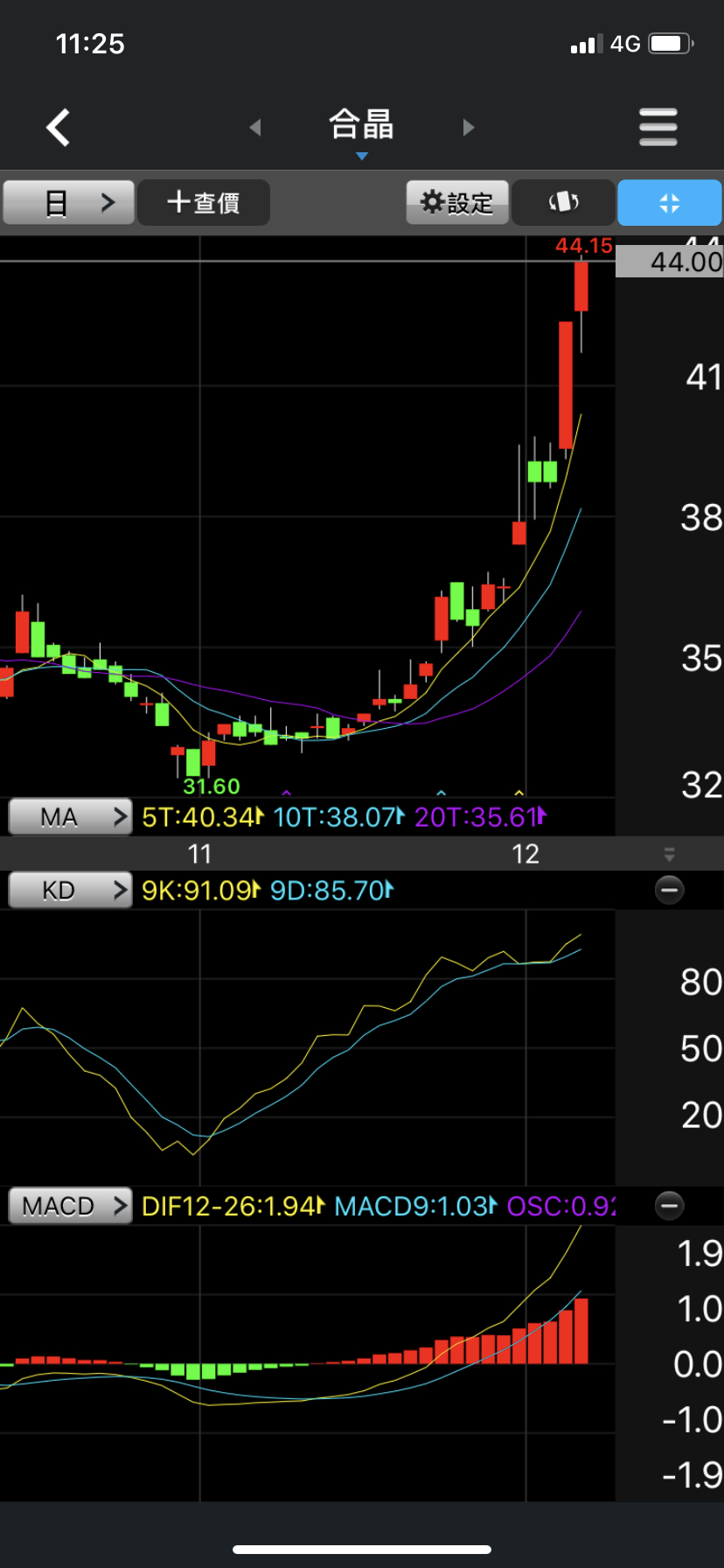Tap the latest red candlestick below 44.15

pos(581,287)
